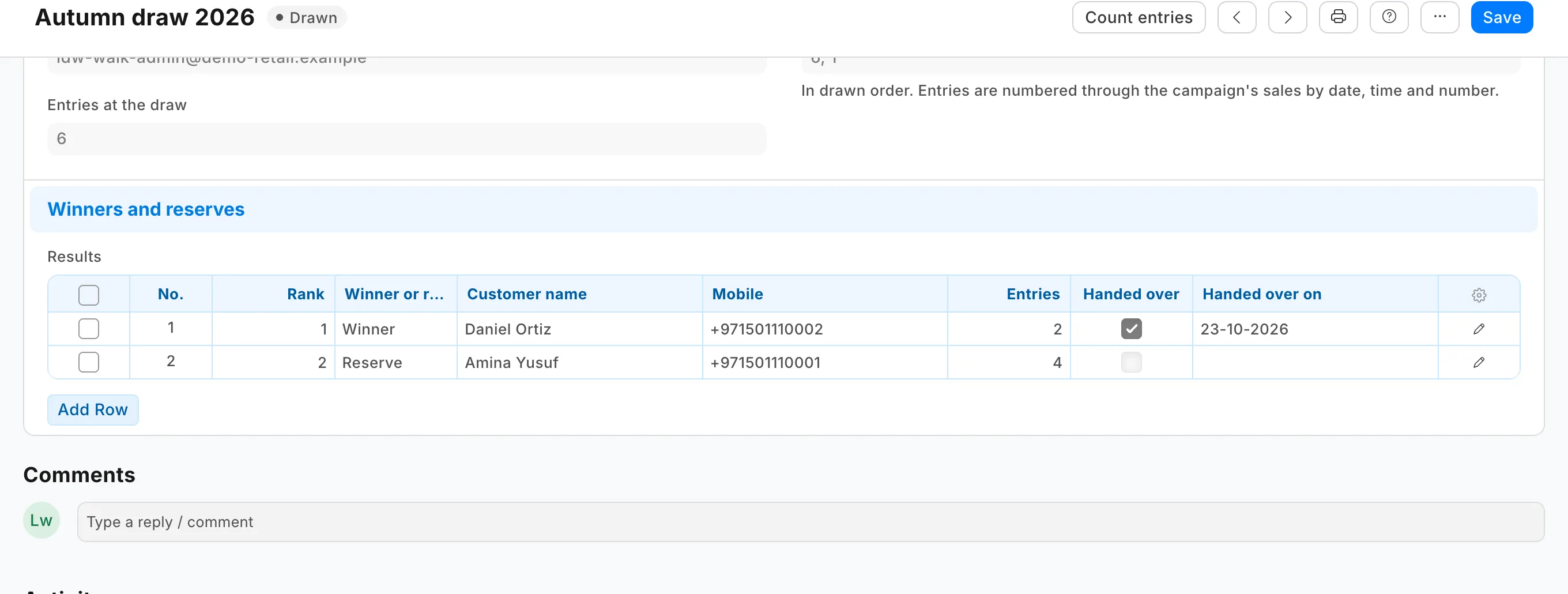Click the Entries at the draw field
1568x594 pixels.
406,139
